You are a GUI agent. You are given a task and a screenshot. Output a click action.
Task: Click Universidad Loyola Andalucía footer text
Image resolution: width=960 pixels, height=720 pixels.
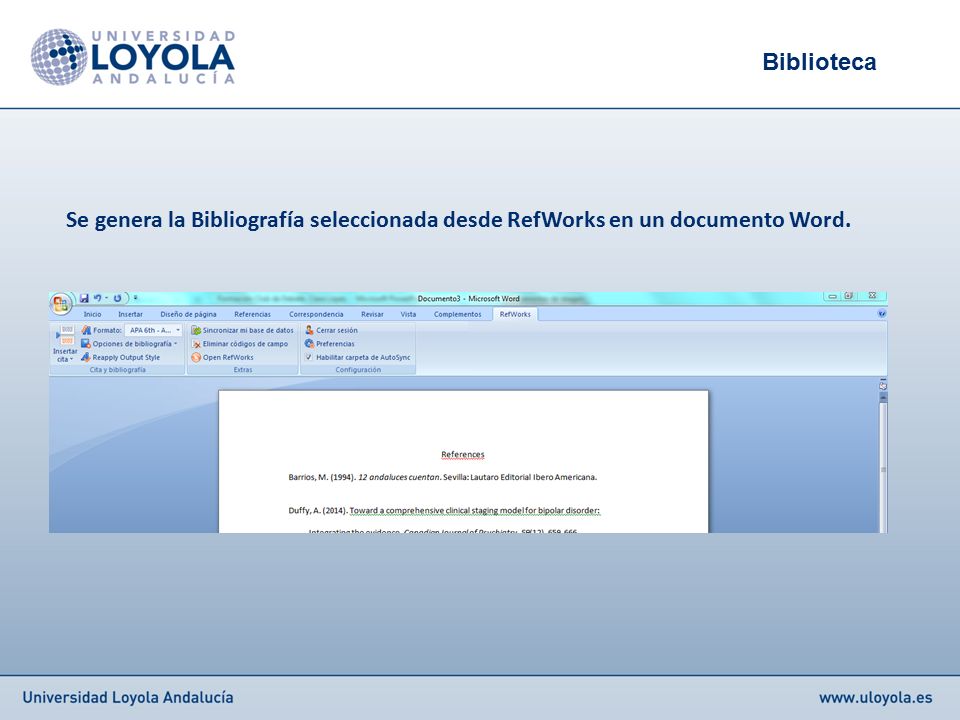click(128, 697)
